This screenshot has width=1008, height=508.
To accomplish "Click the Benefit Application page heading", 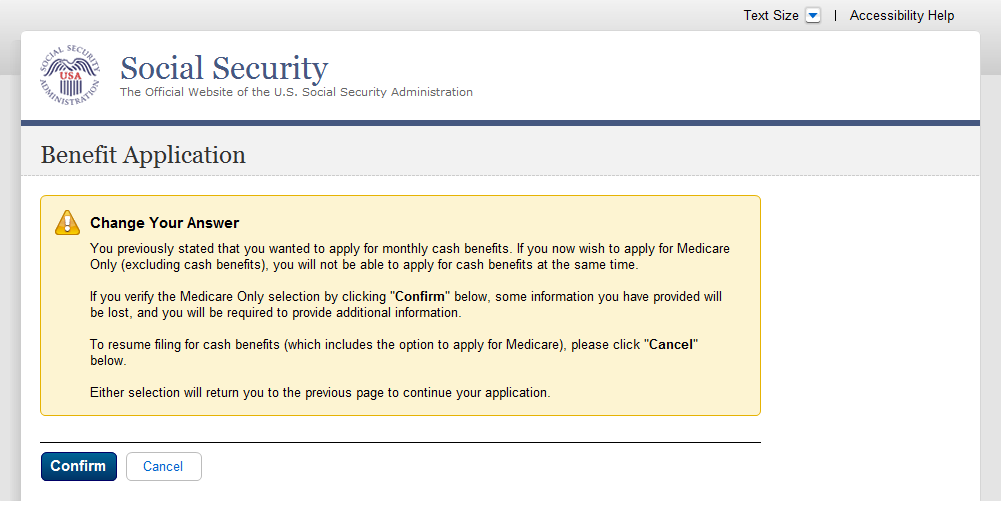I will tap(143, 155).
